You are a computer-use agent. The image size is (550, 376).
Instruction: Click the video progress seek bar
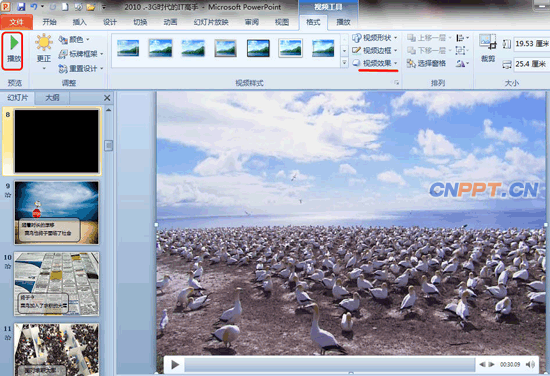[x=329, y=365]
